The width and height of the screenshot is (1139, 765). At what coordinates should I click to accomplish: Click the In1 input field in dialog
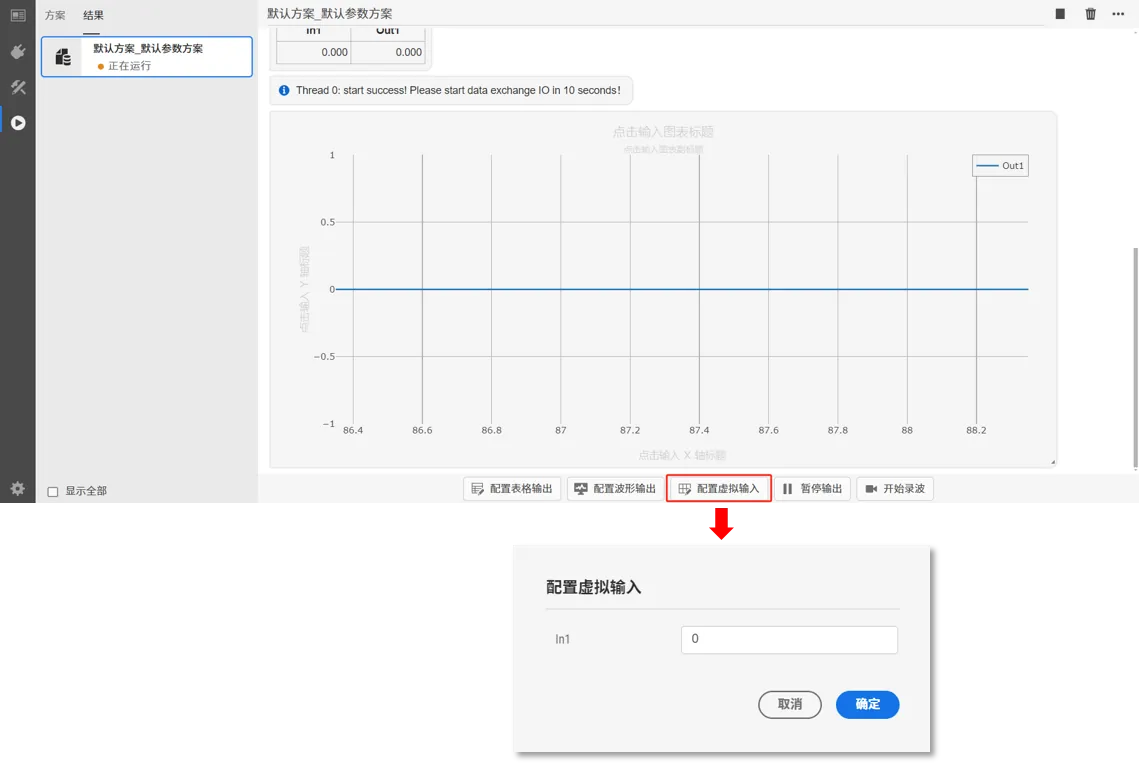(789, 639)
